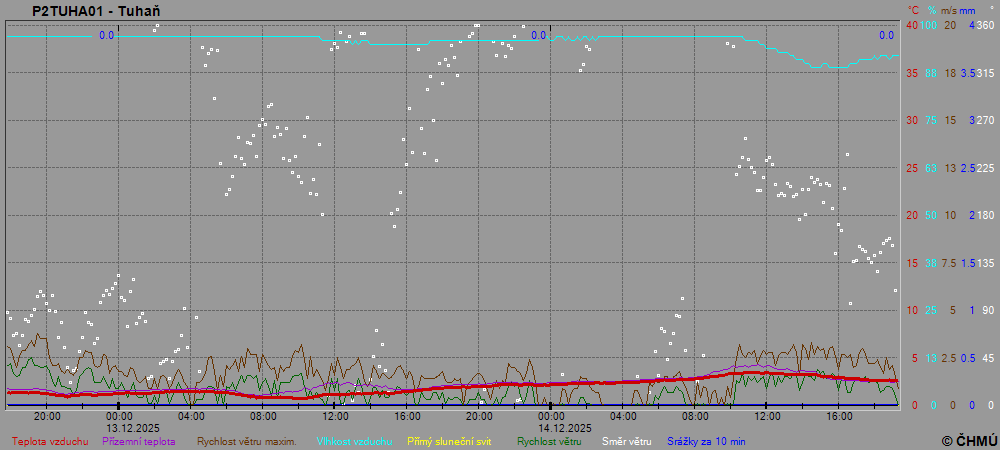Click the © ČHMÚ copyright text
This screenshot has height=450, width=1000.
[x=969, y=440]
